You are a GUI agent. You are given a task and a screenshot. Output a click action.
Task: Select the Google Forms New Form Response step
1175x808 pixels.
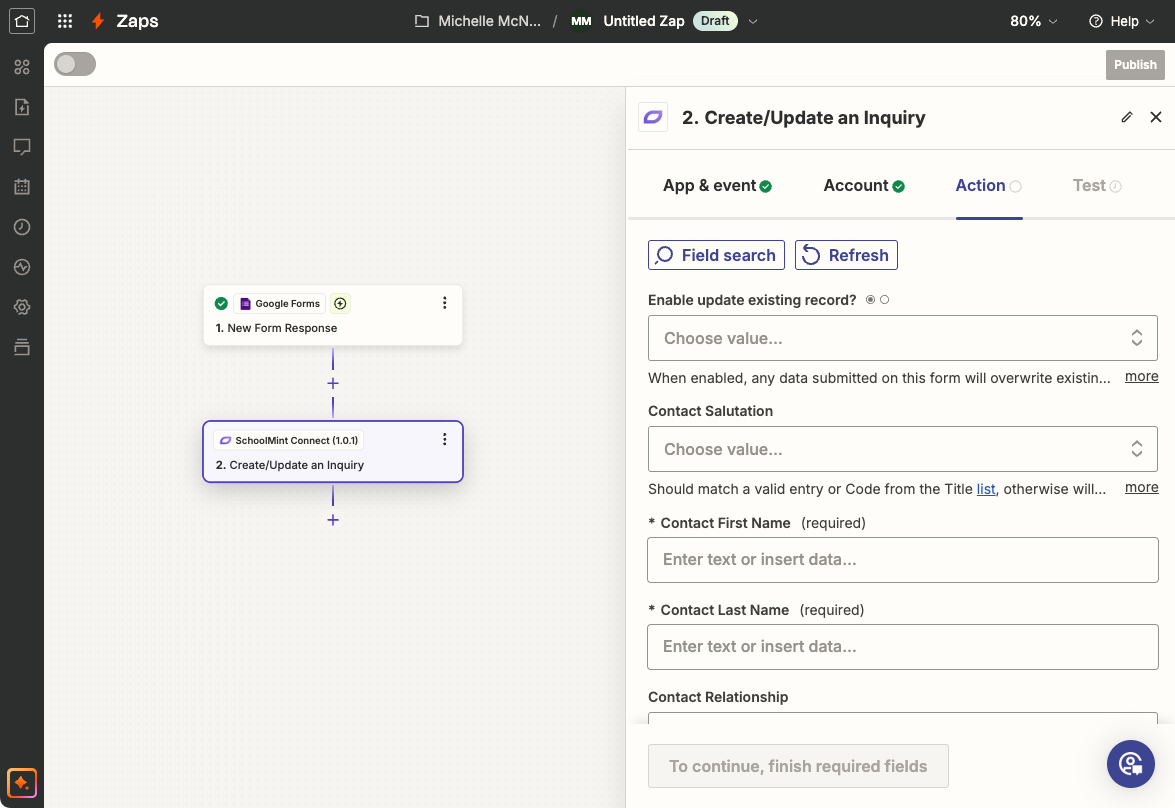[x=333, y=315]
